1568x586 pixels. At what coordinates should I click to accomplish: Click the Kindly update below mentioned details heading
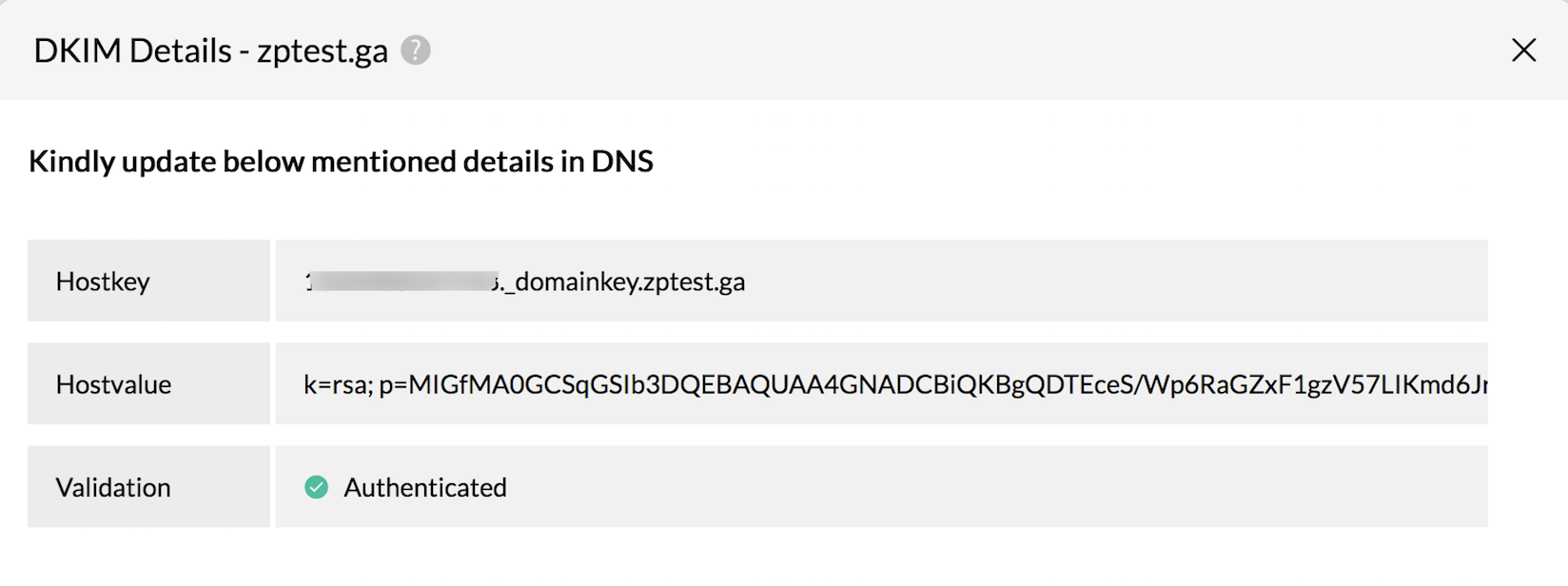coord(341,161)
